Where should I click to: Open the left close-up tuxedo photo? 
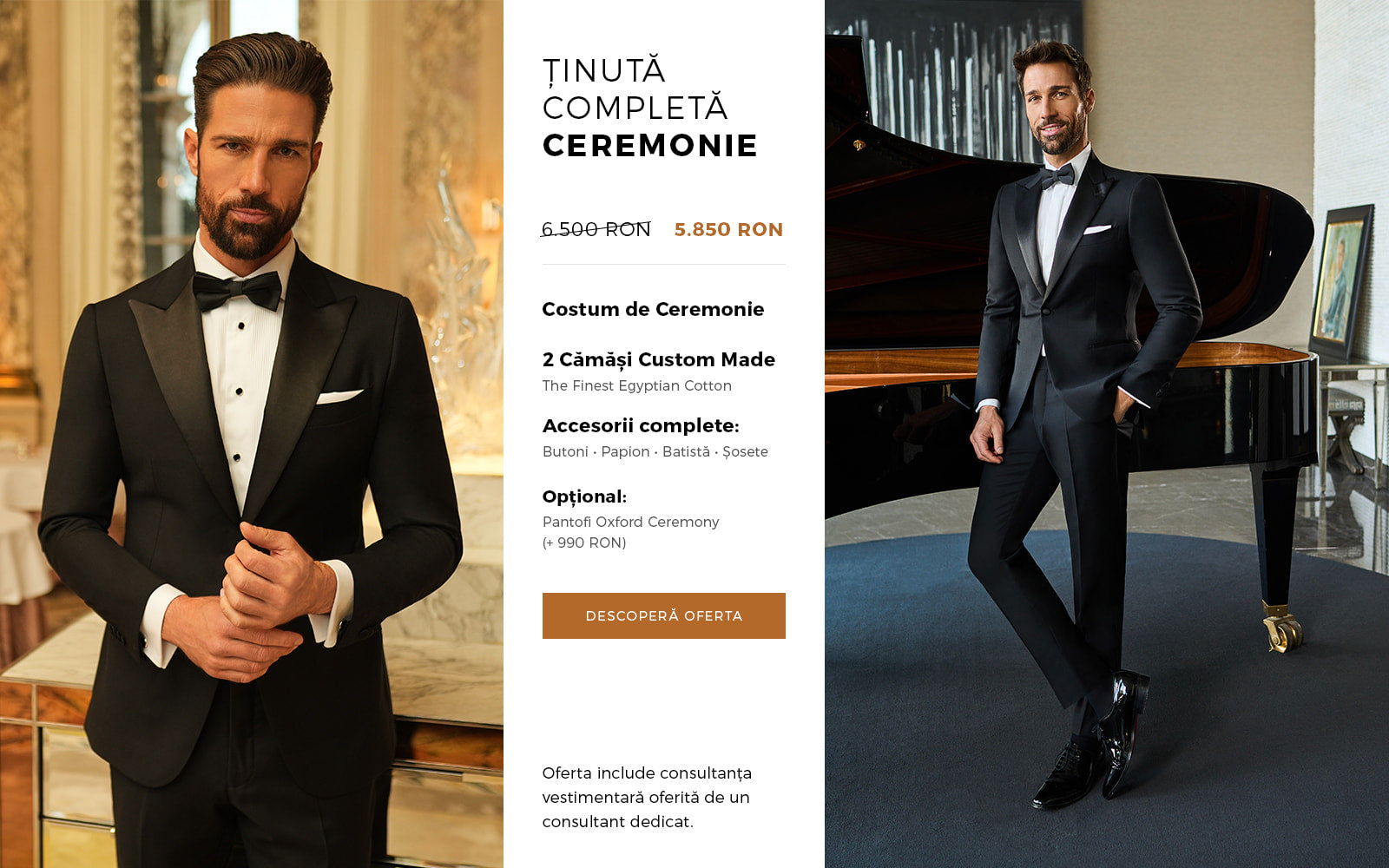252,434
